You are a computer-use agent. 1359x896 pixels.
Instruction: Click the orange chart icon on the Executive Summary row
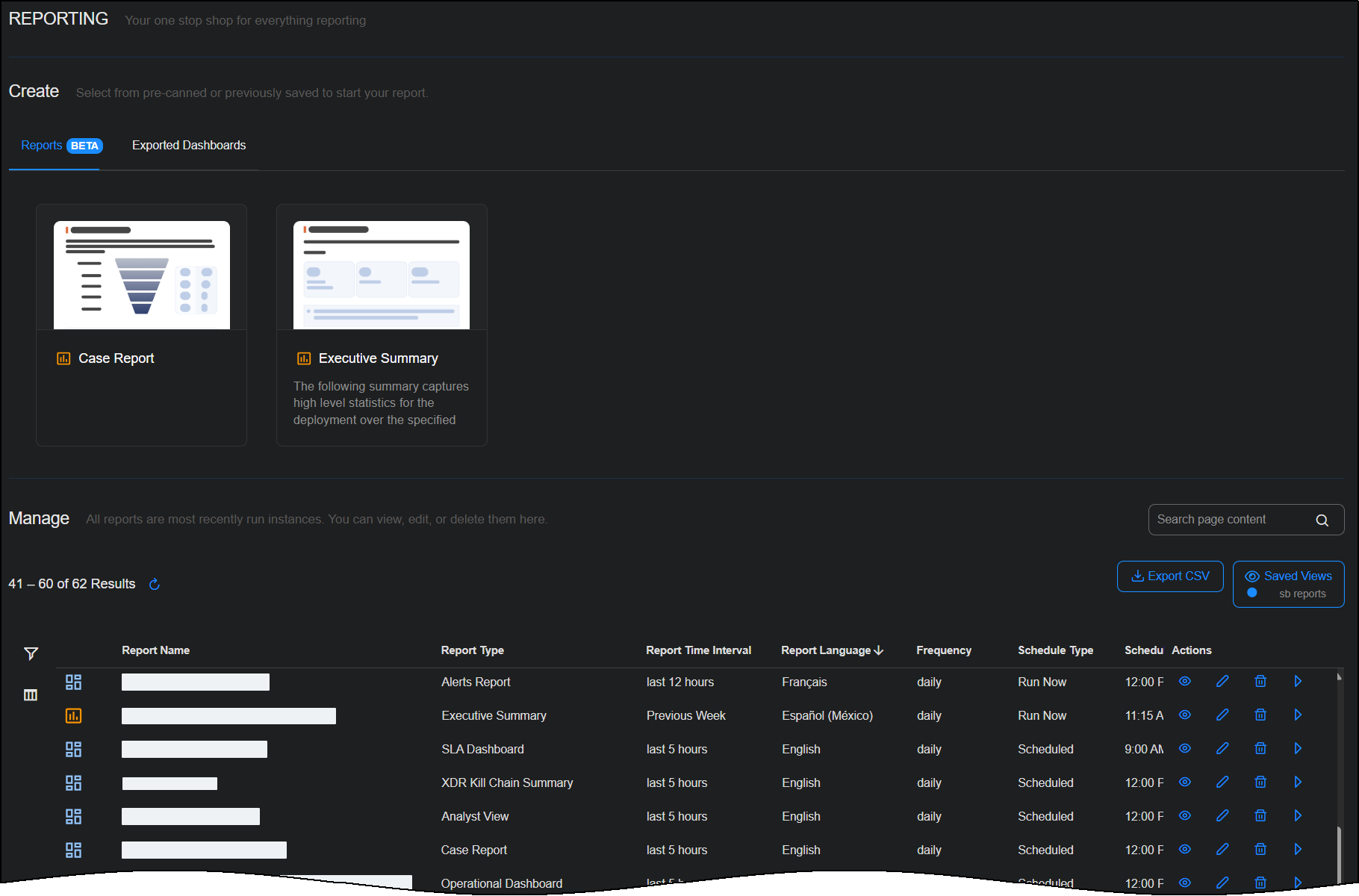click(x=73, y=715)
